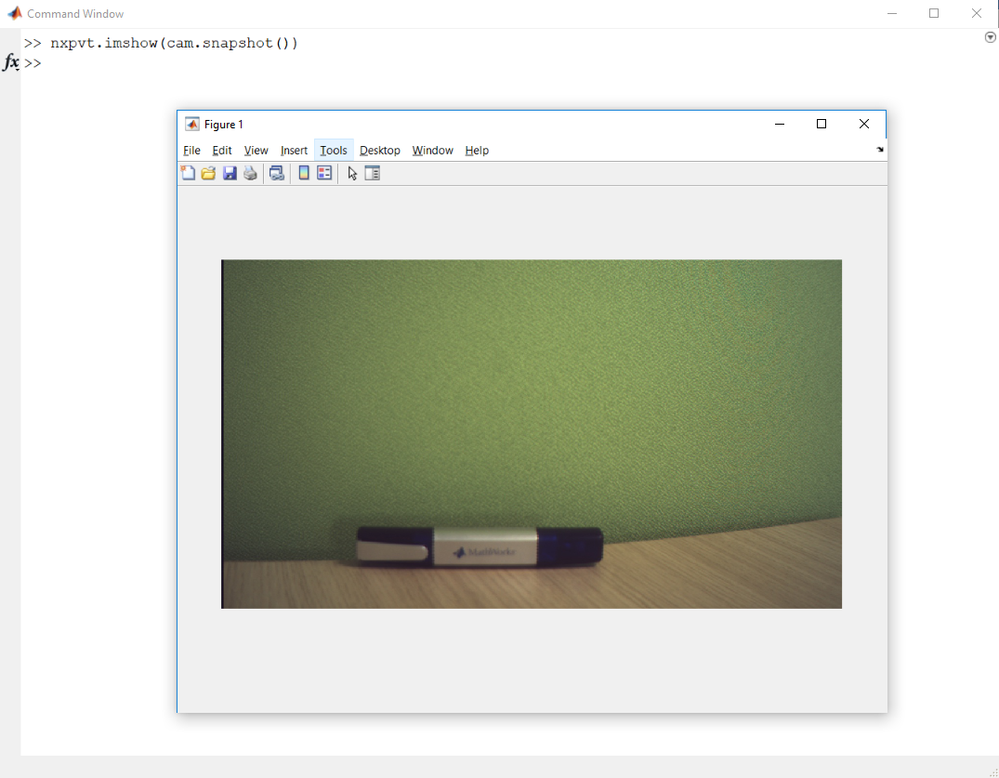The height and width of the screenshot is (778, 999).
Task: Click the nxpvt.imshow(cam.snapshot()) command text
Action: click(x=174, y=43)
